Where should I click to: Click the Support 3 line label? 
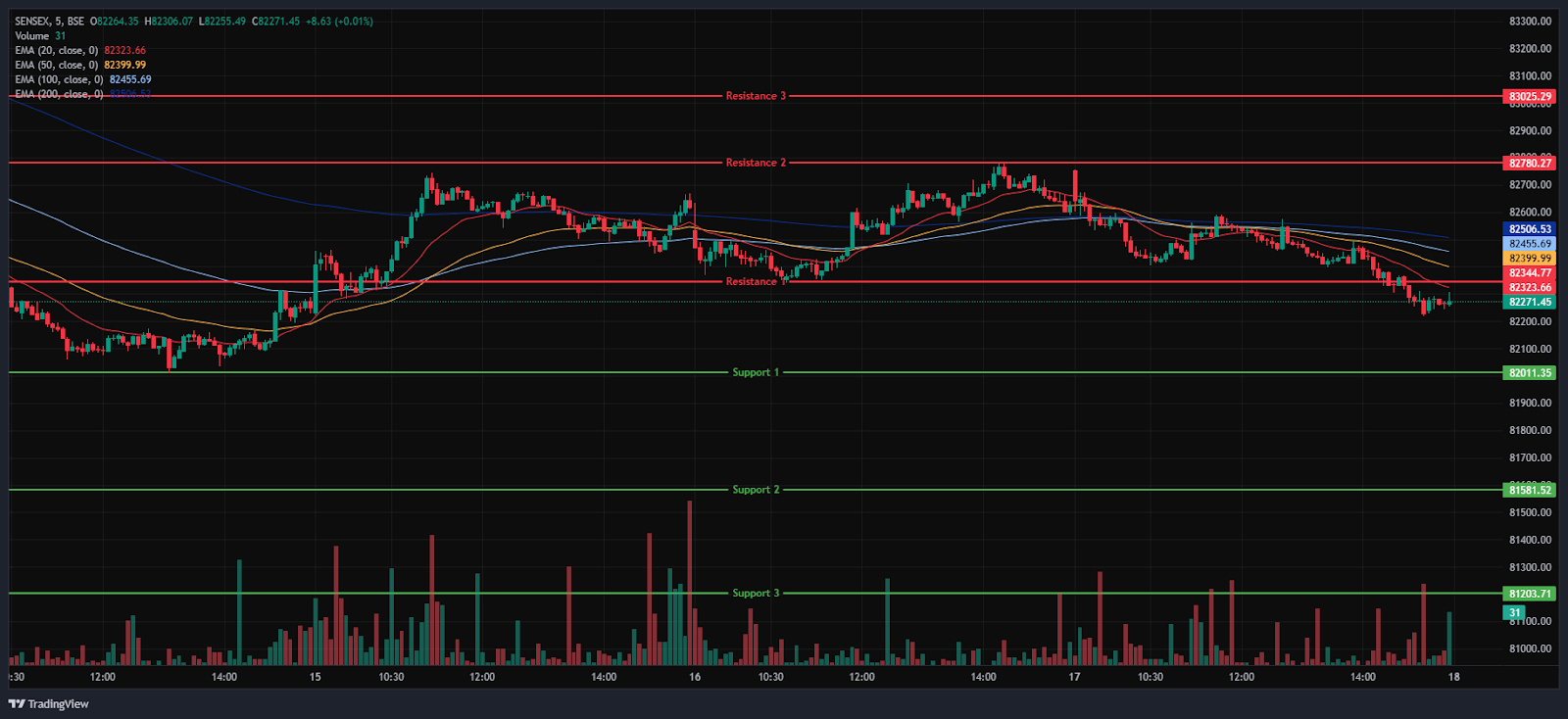pyautogui.click(x=756, y=594)
